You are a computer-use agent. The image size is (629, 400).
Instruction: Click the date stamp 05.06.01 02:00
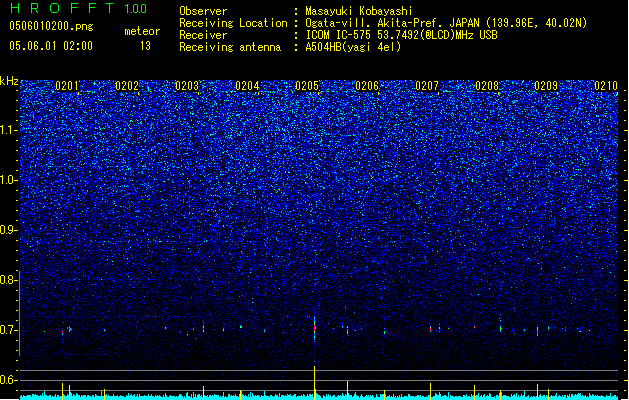tap(51, 46)
